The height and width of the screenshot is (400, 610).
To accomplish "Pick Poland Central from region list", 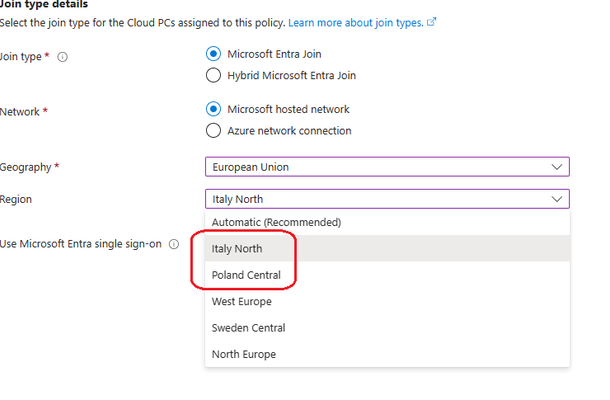I will coord(387,275).
